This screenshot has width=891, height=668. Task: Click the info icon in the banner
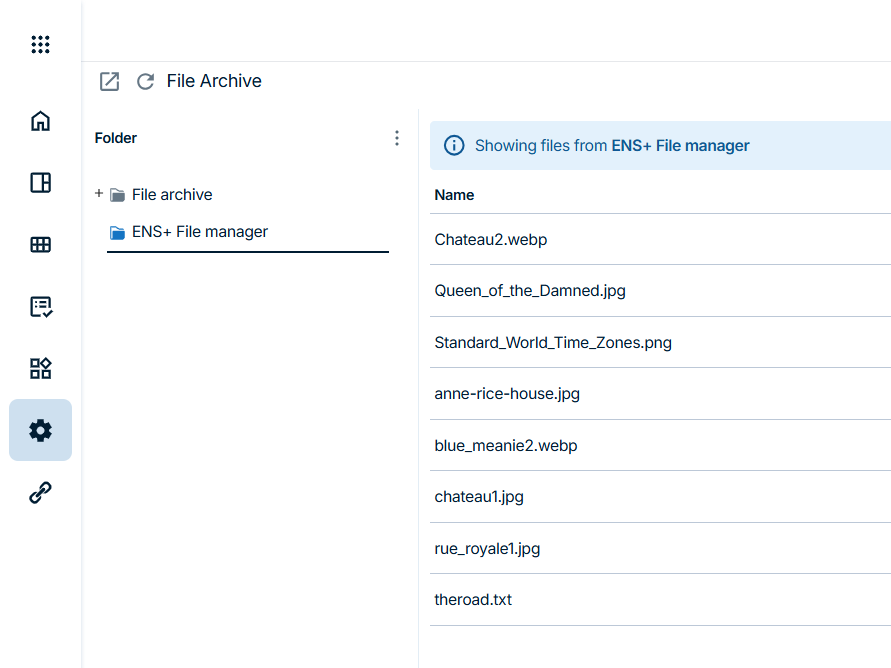(454, 146)
